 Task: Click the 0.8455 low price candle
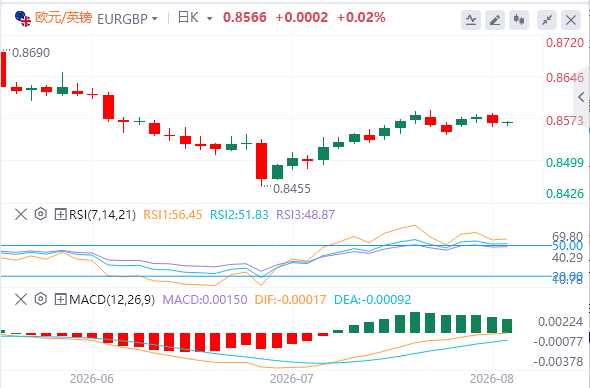click(262, 161)
